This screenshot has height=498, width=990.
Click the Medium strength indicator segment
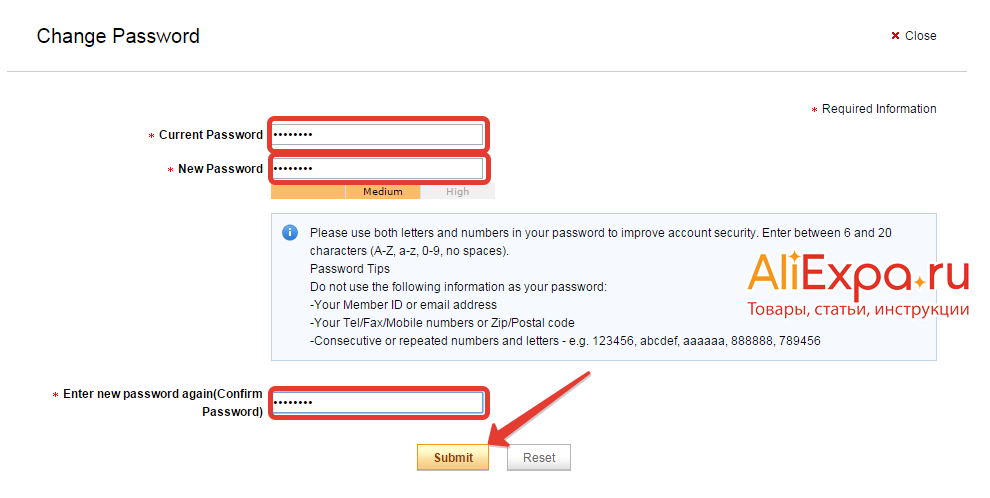(x=382, y=192)
